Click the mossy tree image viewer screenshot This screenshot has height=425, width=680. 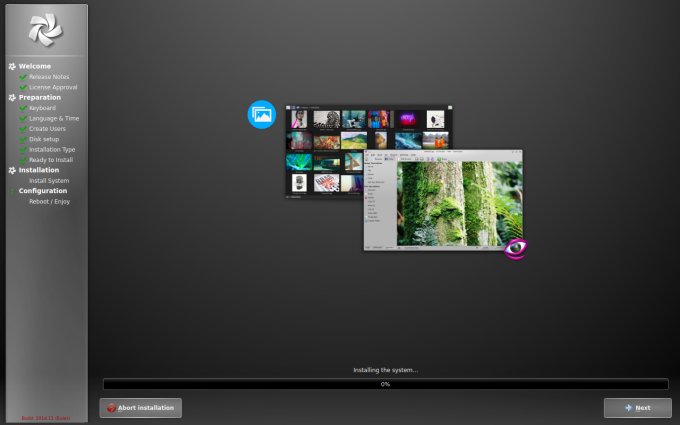(443, 200)
